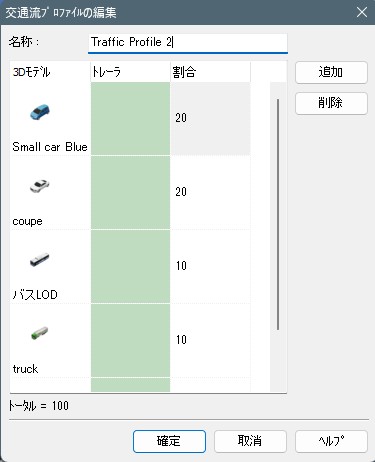Click the trailer cell in the coupe row
The width and height of the screenshot is (375, 462).
130,193
